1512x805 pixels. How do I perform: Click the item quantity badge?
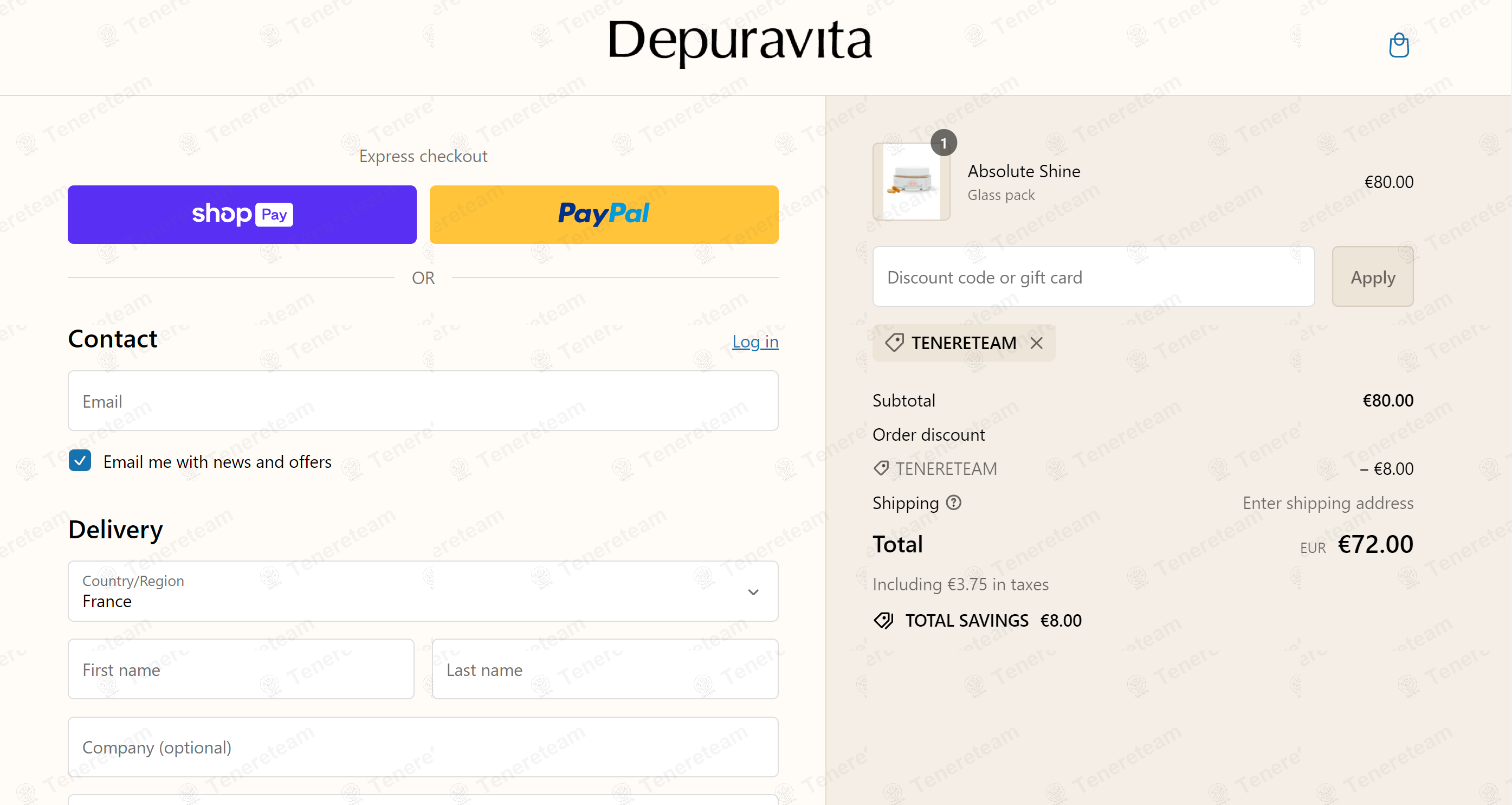point(944,143)
